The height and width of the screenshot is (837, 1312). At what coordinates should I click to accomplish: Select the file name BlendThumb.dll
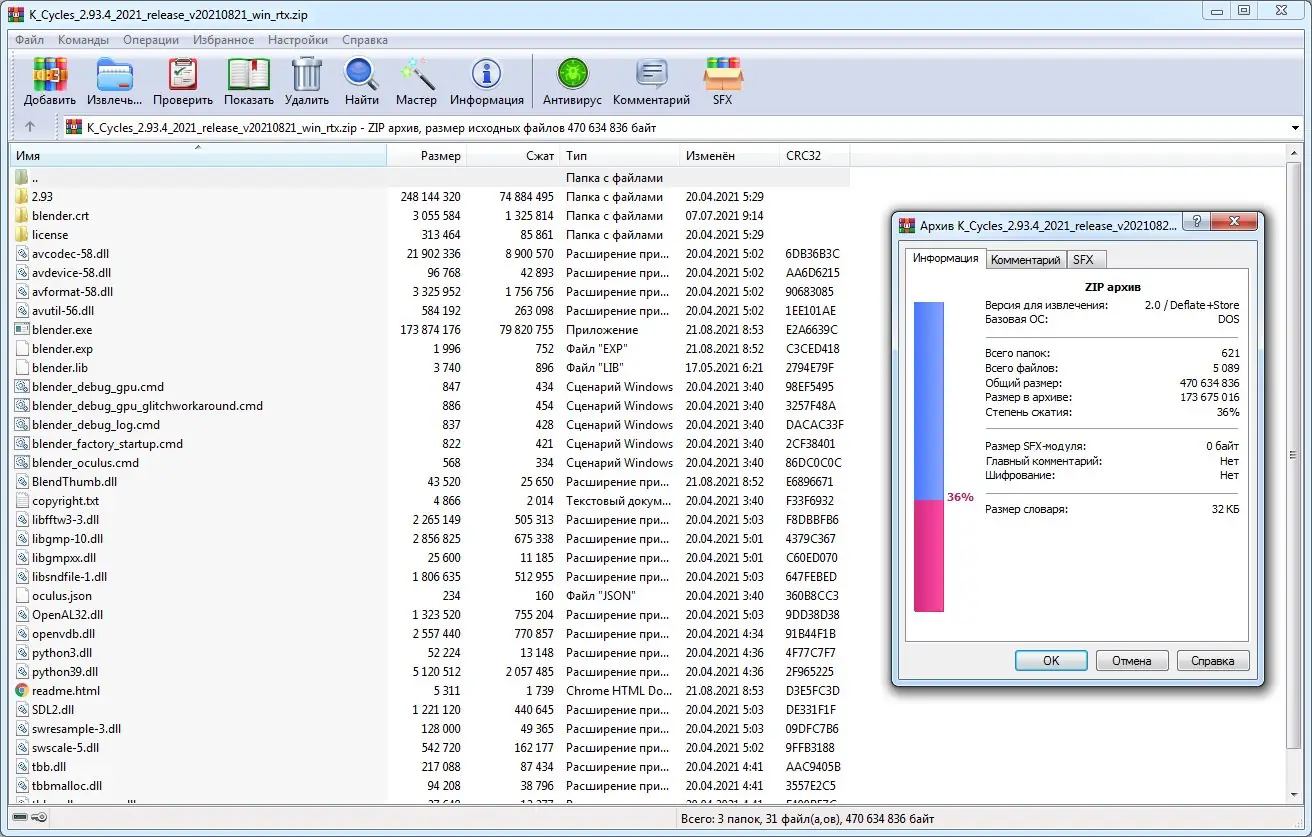click(74, 482)
